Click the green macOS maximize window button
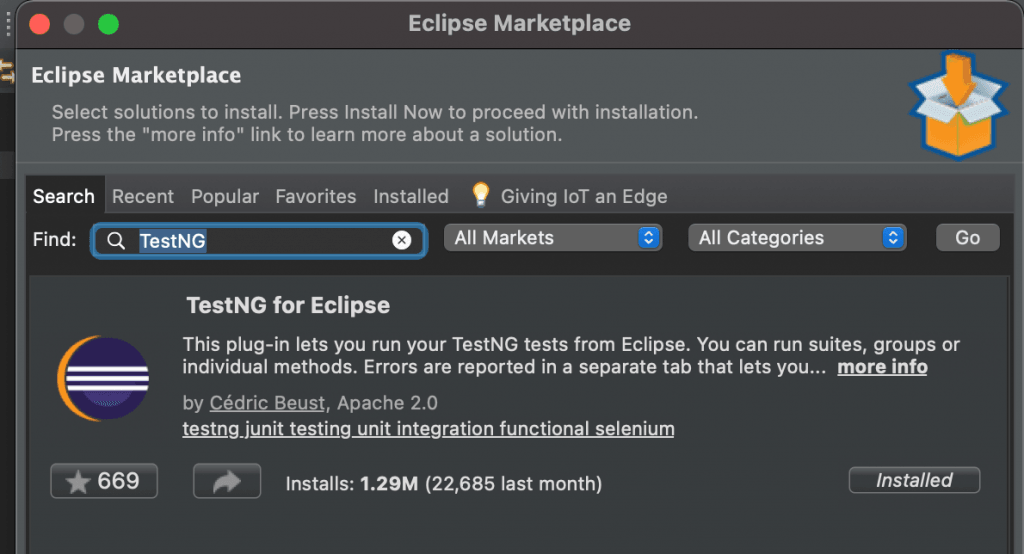 [x=108, y=23]
